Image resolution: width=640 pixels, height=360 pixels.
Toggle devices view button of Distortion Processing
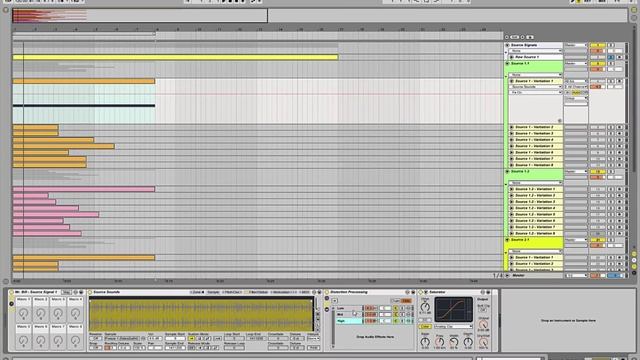click(327, 310)
